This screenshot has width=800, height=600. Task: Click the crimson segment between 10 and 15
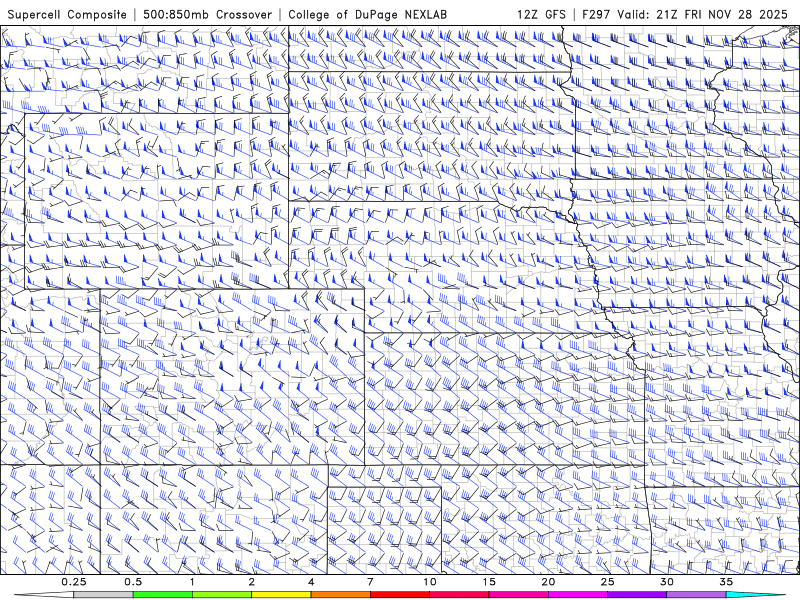459,595
